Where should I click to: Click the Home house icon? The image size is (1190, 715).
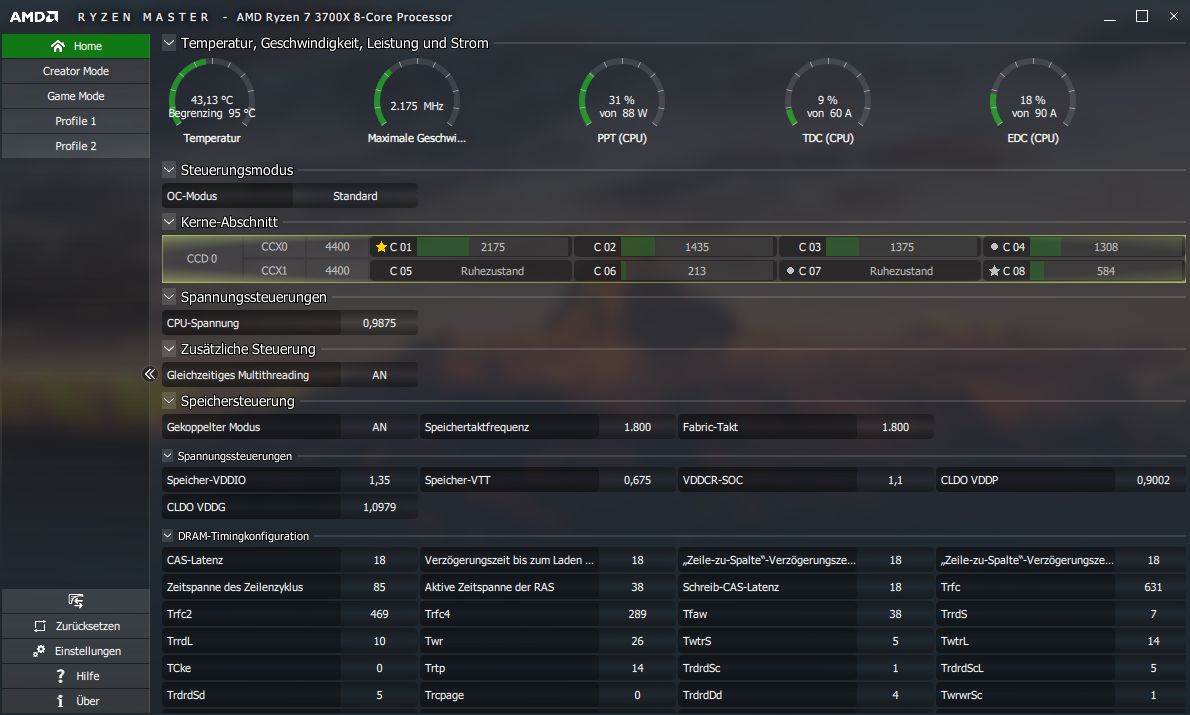coord(58,46)
